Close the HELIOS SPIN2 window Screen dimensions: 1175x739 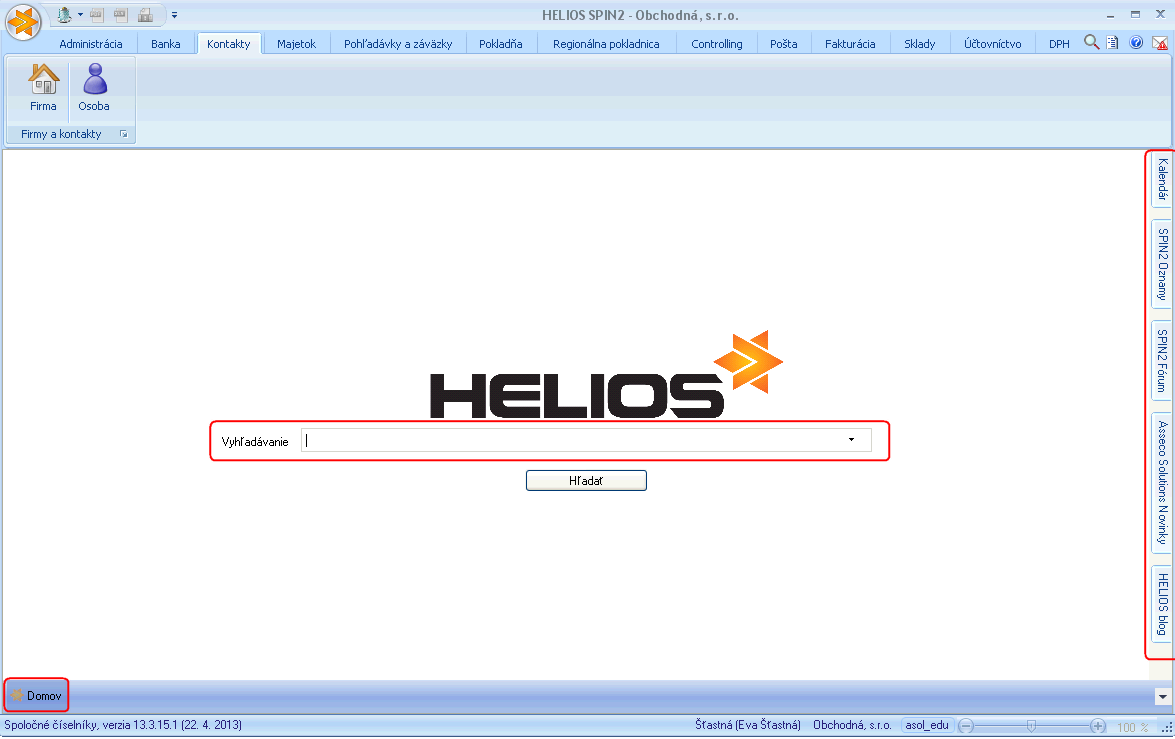coord(1160,14)
